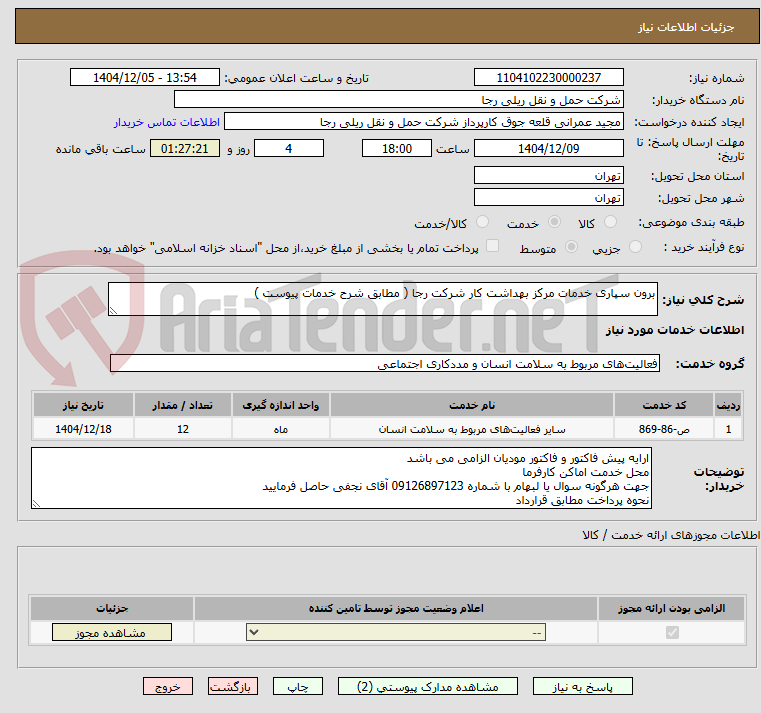Click the نام خدمت column header

pos(472,405)
